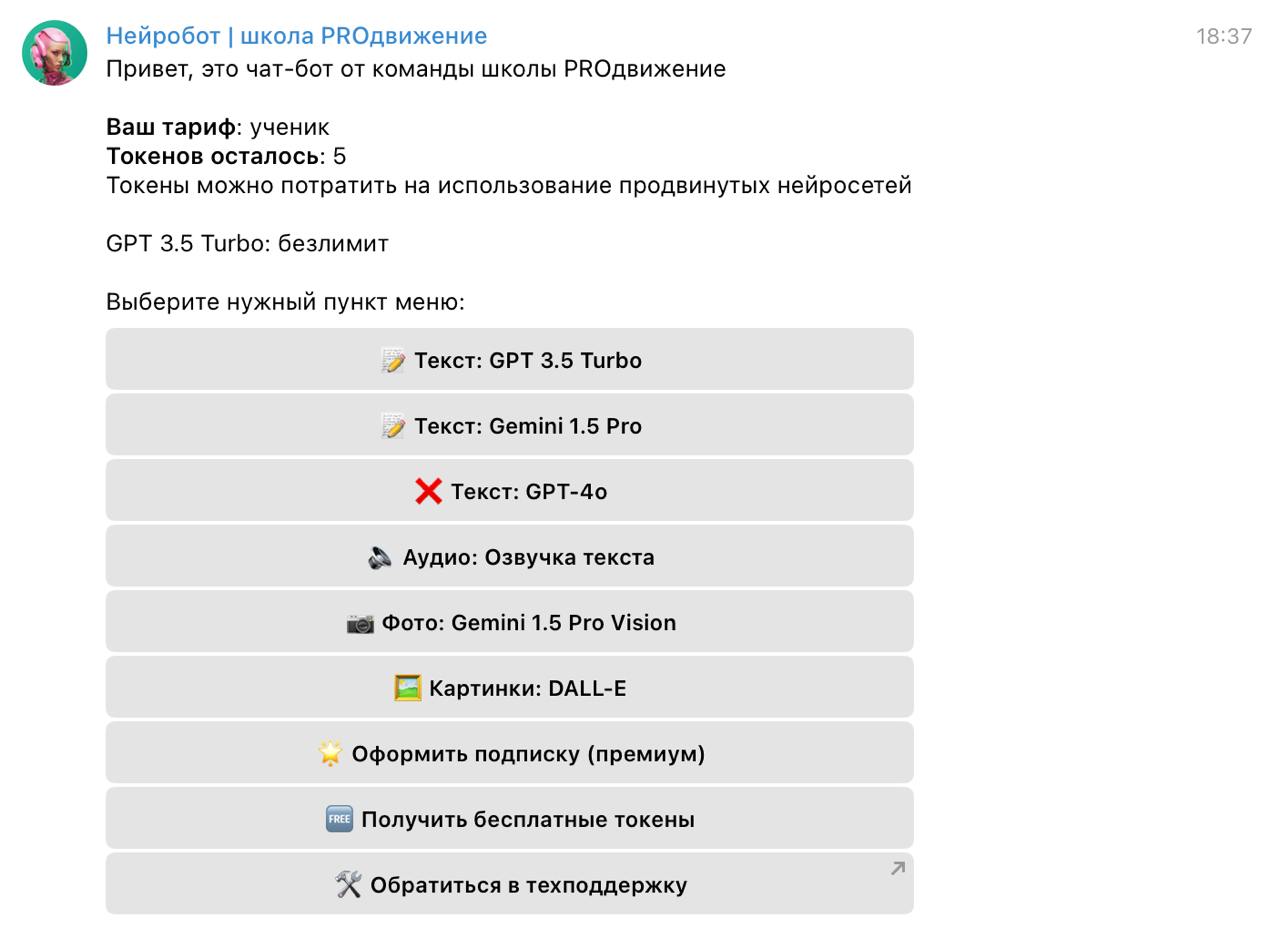Open Аудио: Озвучка текста option
Screen dimensions: 1280x929
tap(510, 557)
